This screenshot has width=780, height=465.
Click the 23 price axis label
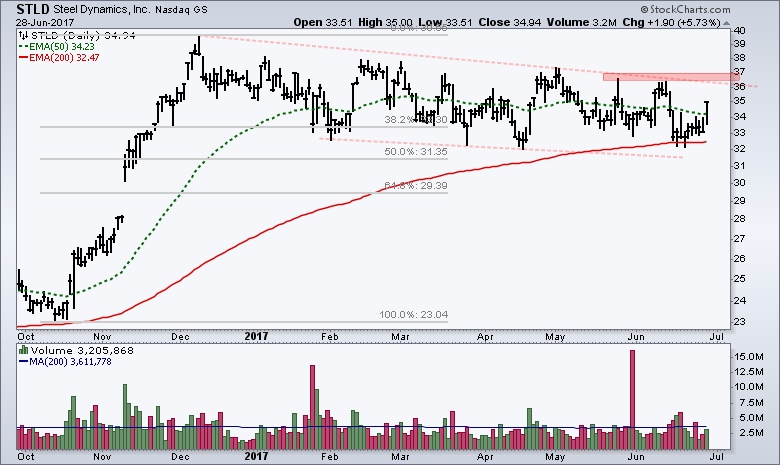point(739,321)
